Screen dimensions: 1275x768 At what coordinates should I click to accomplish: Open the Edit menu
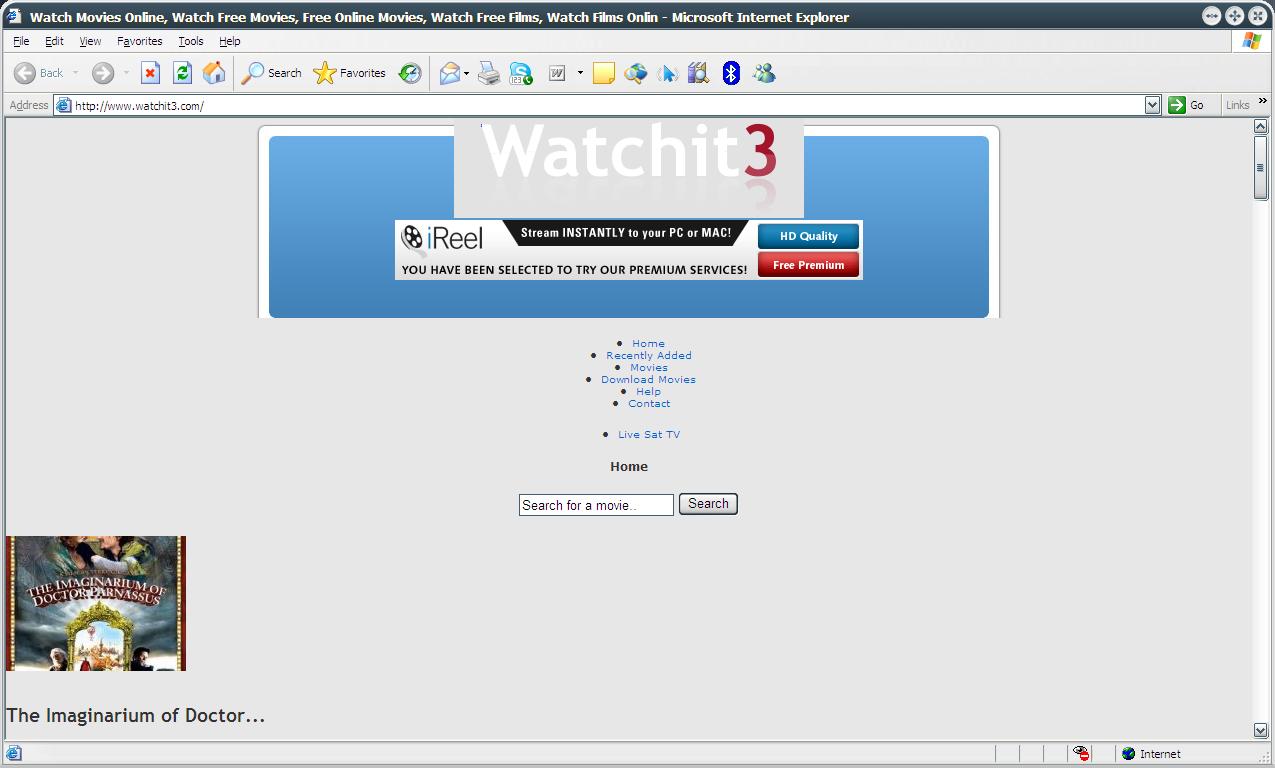click(x=54, y=41)
